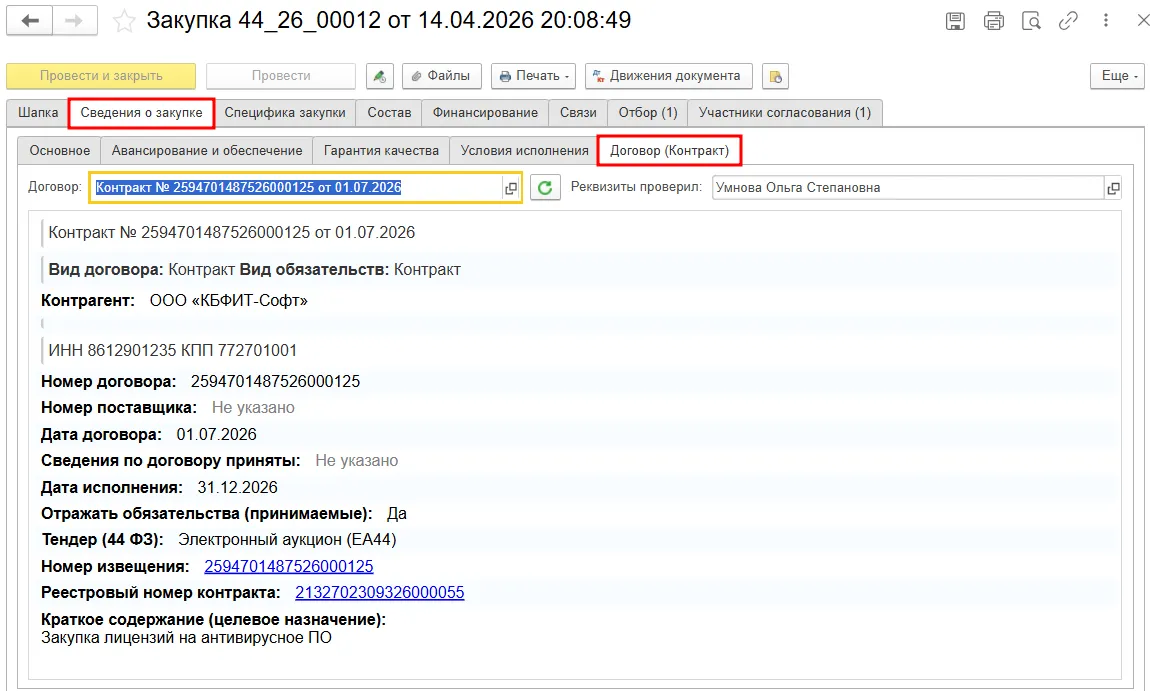Image resolution: width=1150 pixels, height=691 pixels.
Task: Follow the Номер извещения link 2594701487526000125
Action: [289, 566]
